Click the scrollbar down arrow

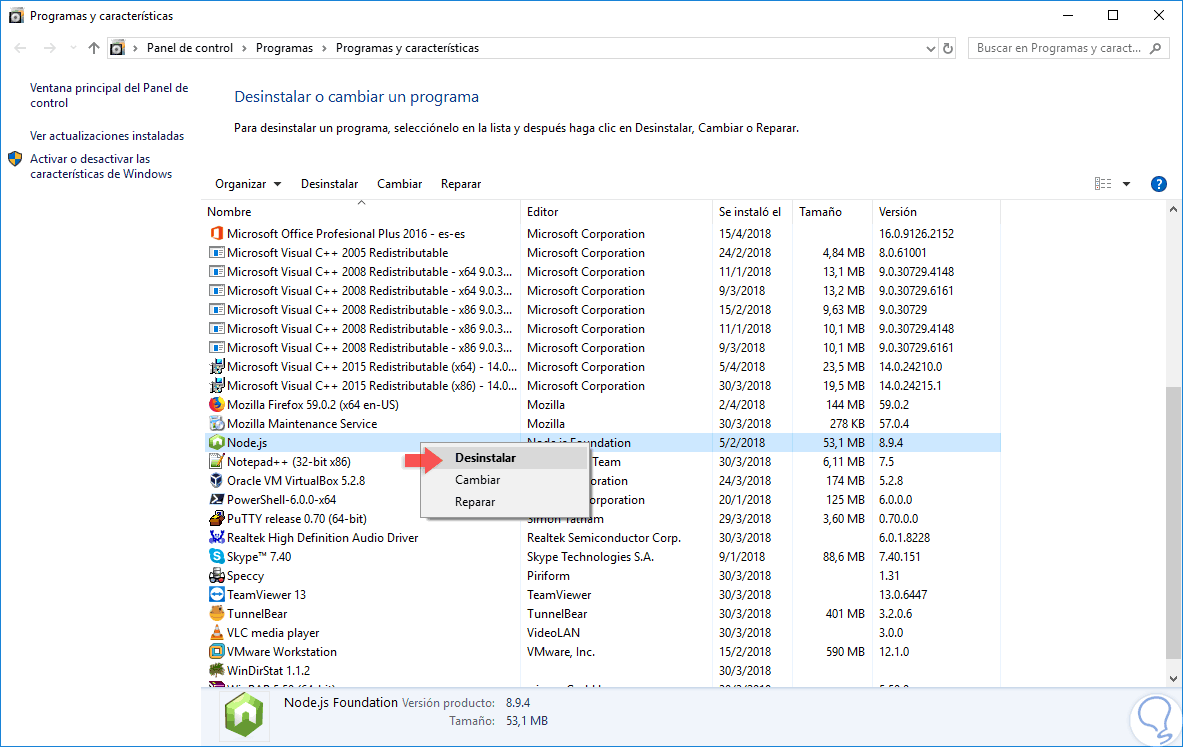[1172, 679]
